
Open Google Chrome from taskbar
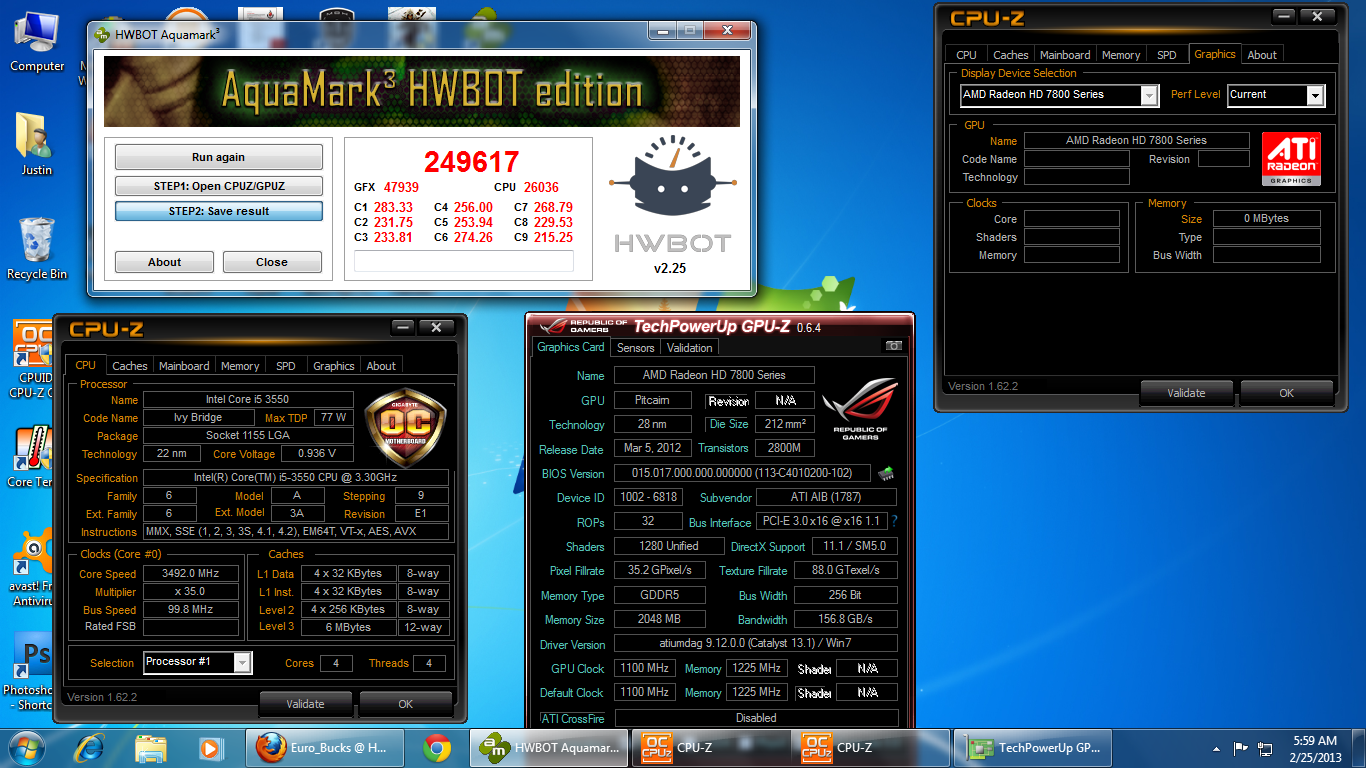coord(436,747)
